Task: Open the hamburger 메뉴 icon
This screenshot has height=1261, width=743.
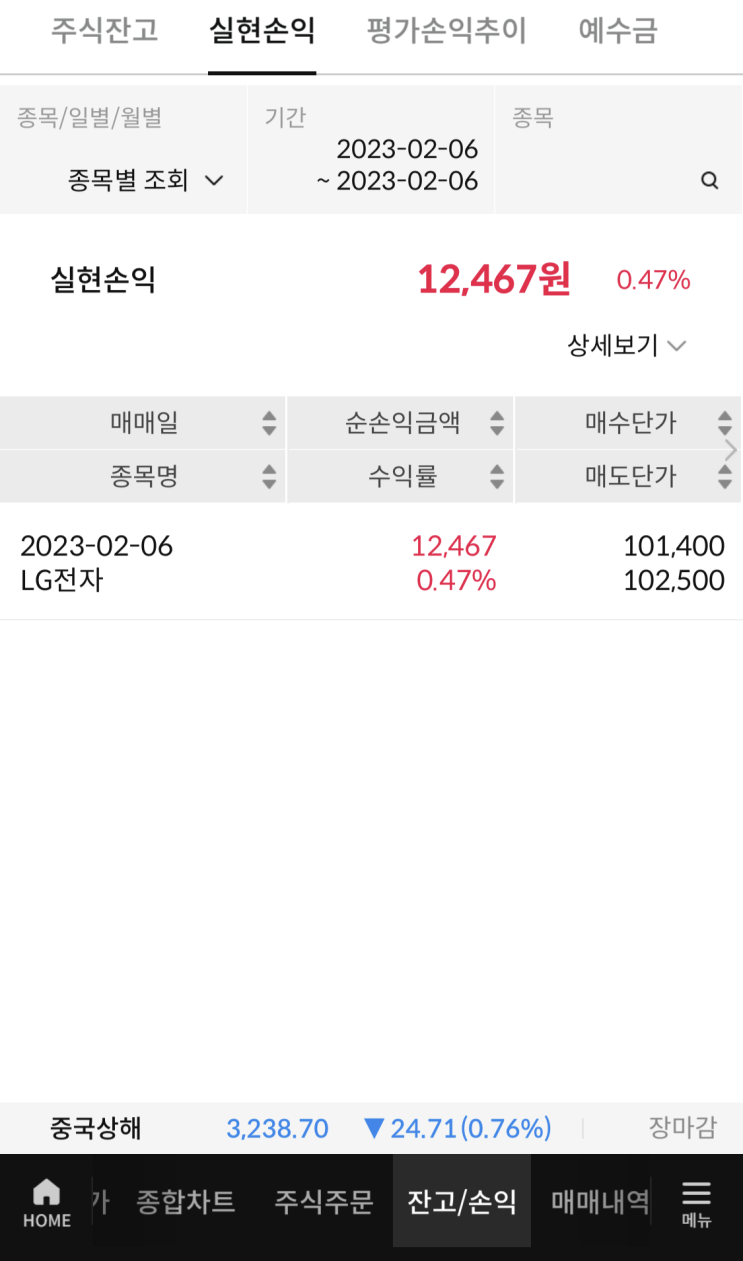Action: 695,1202
